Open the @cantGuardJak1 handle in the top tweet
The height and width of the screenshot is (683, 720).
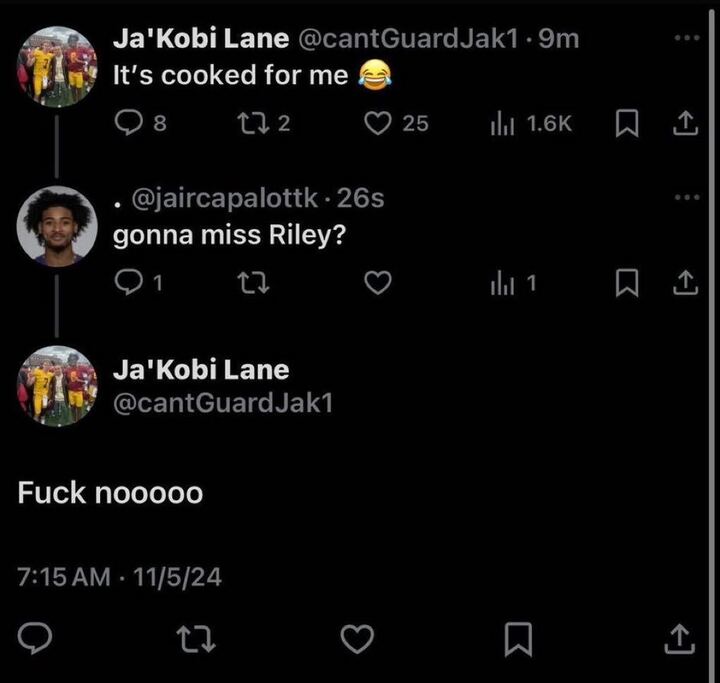pyautogui.click(x=412, y=39)
